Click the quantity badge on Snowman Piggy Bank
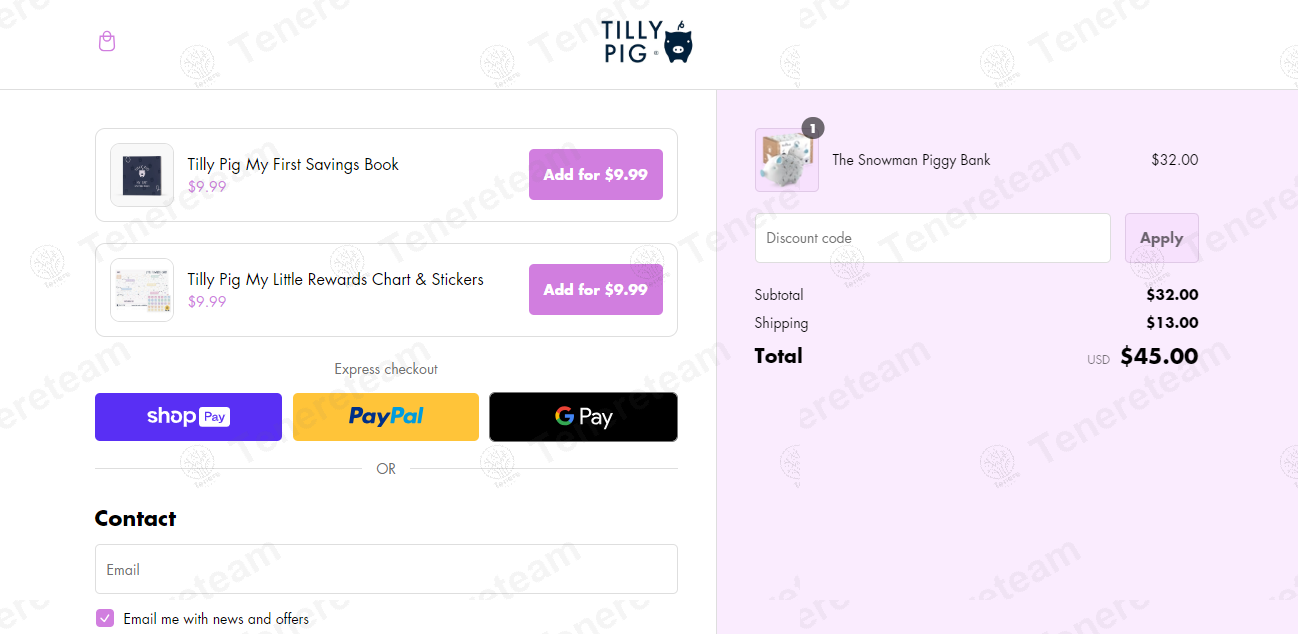The width and height of the screenshot is (1298, 634). coord(813,128)
